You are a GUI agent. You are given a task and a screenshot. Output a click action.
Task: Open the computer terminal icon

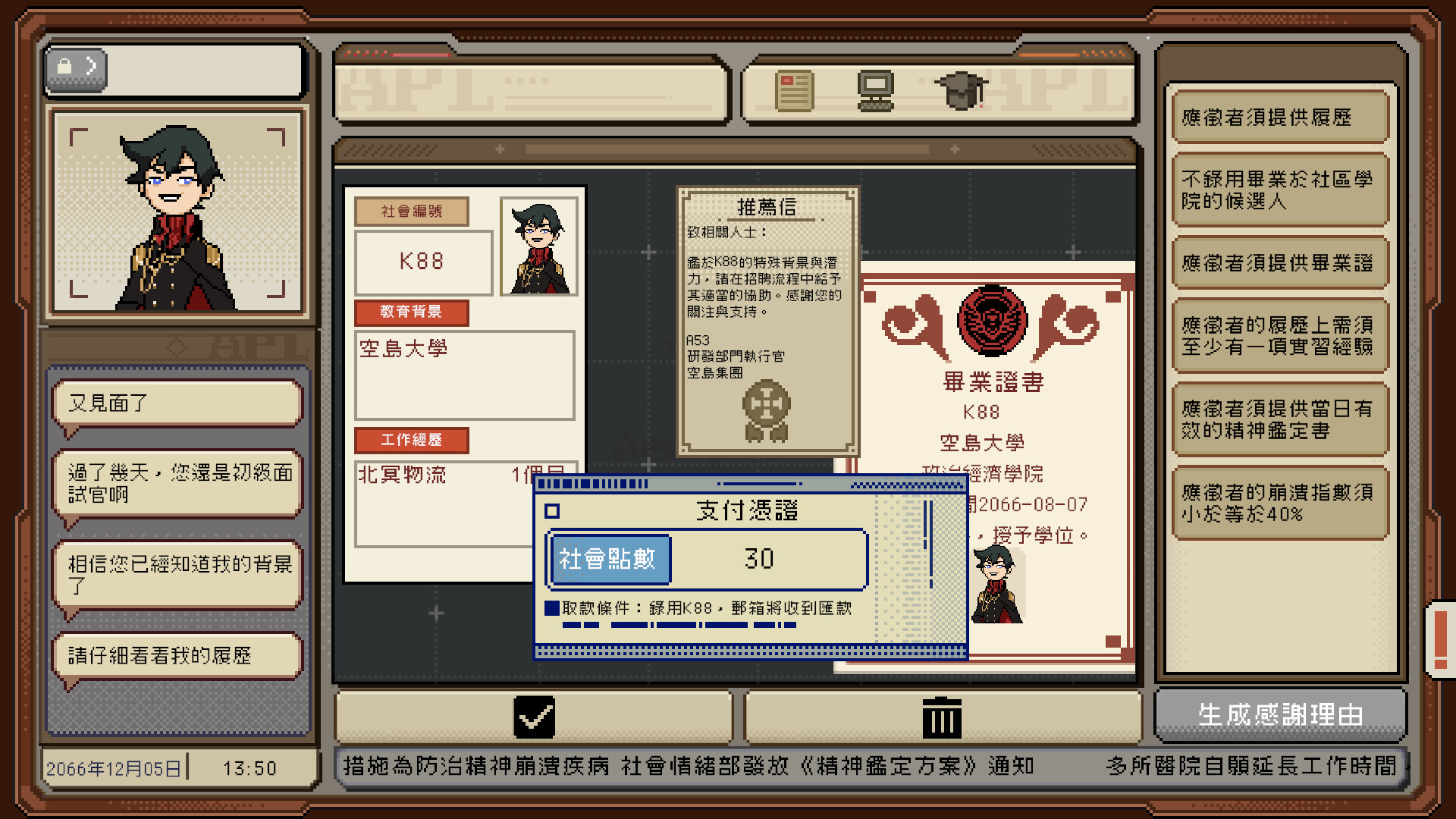coord(875,91)
